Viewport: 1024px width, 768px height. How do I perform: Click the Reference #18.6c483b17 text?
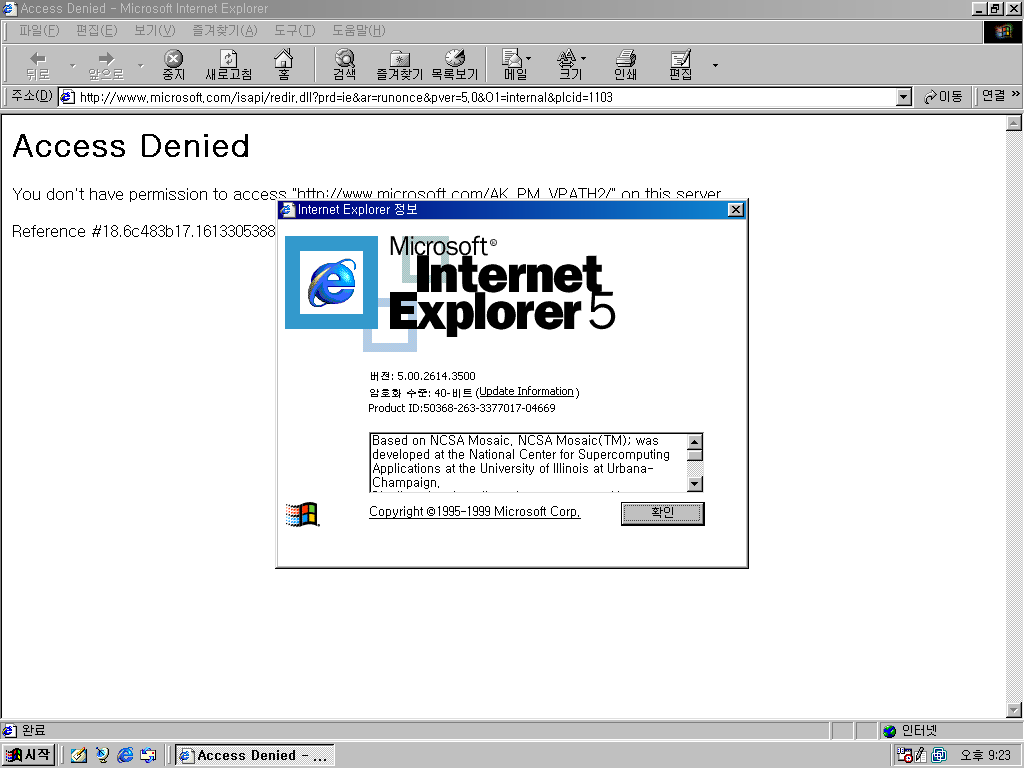144,231
